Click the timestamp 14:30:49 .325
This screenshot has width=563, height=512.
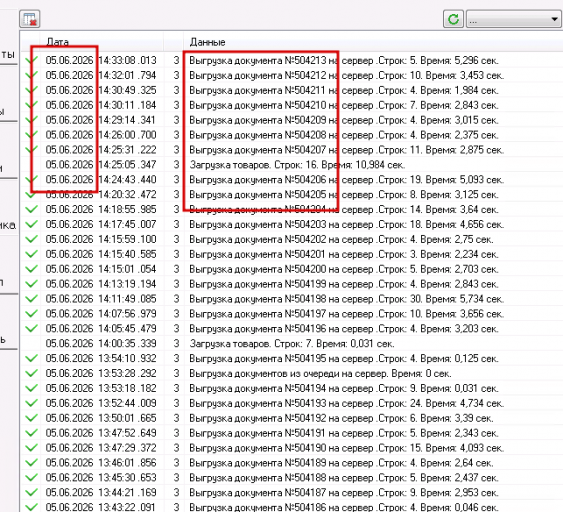[x=127, y=90]
